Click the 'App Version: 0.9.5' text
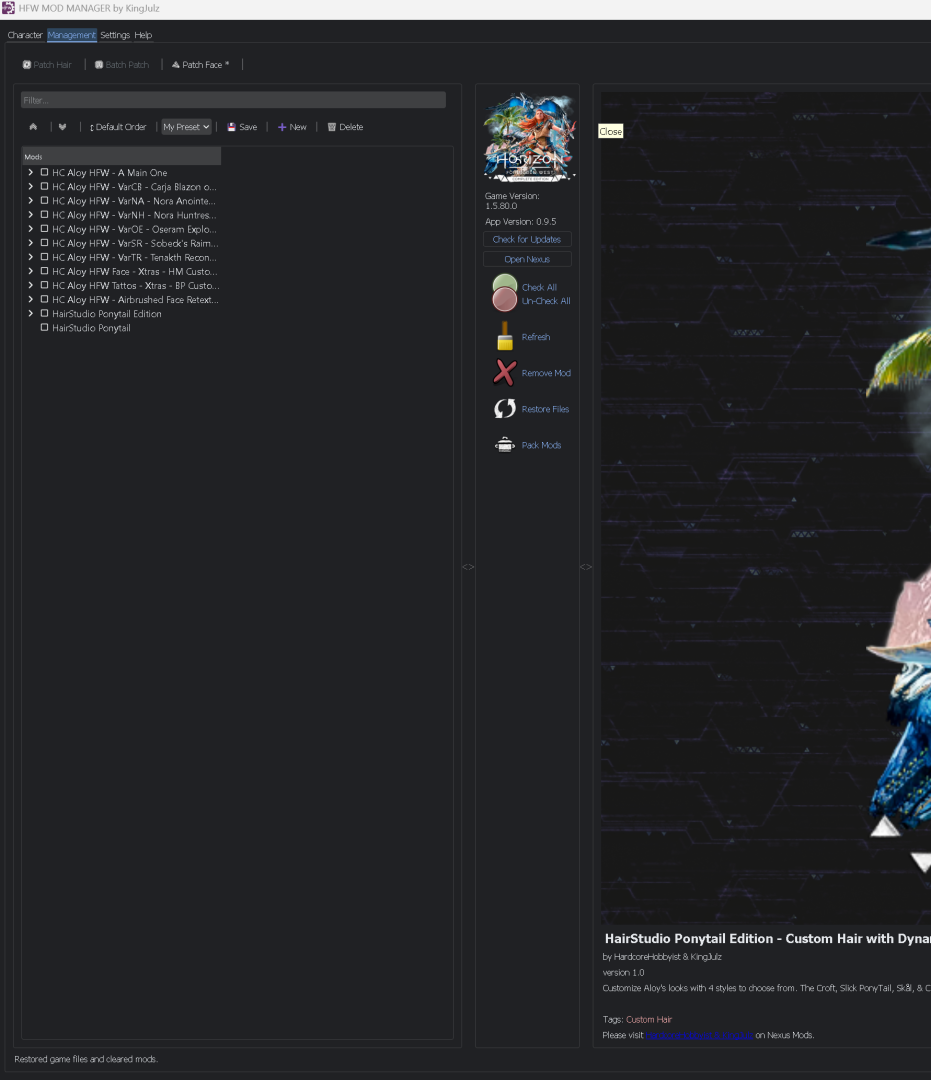 click(x=521, y=222)
